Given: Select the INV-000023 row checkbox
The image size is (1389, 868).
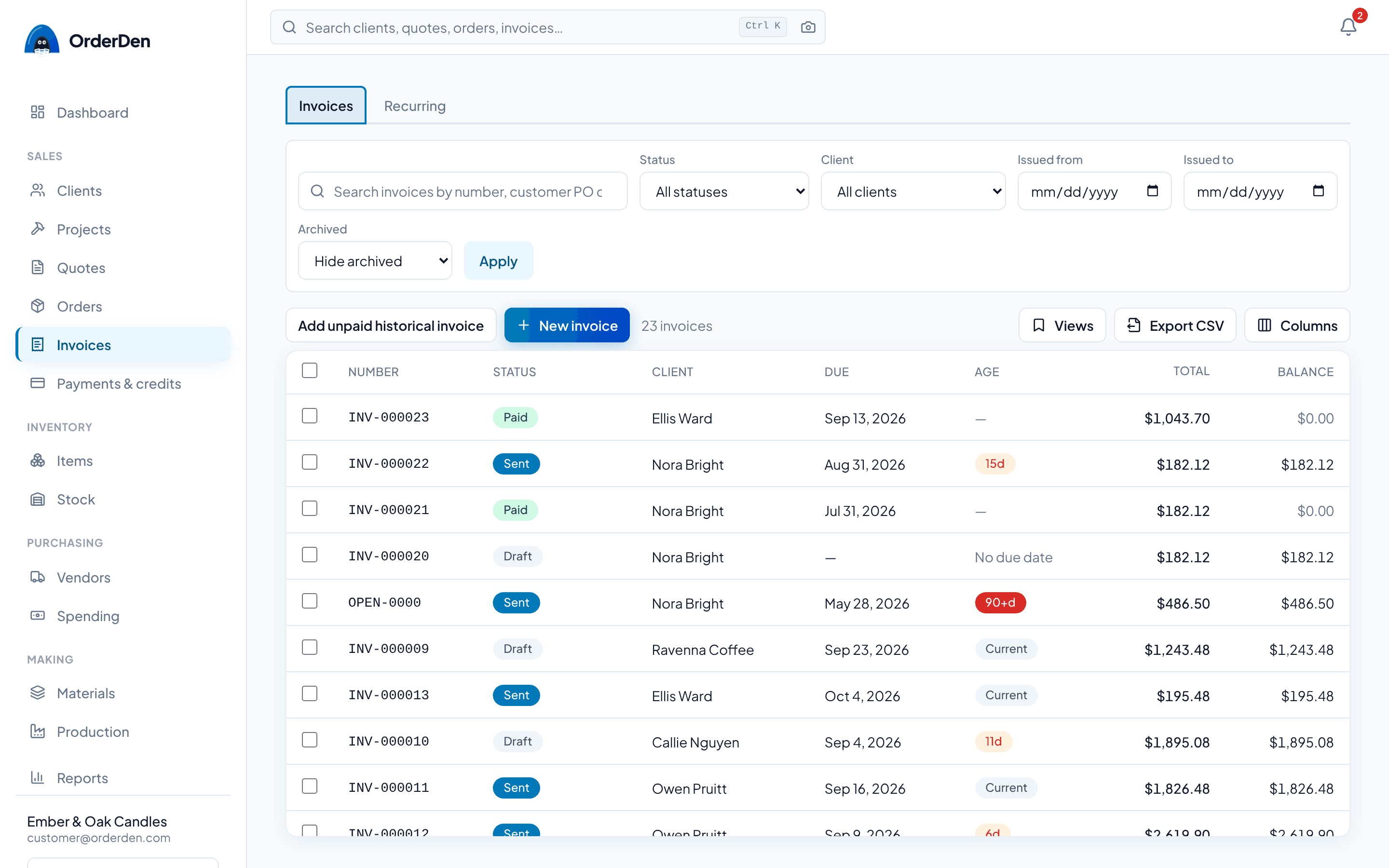Looking at the screenshot, I should [309, 416].
